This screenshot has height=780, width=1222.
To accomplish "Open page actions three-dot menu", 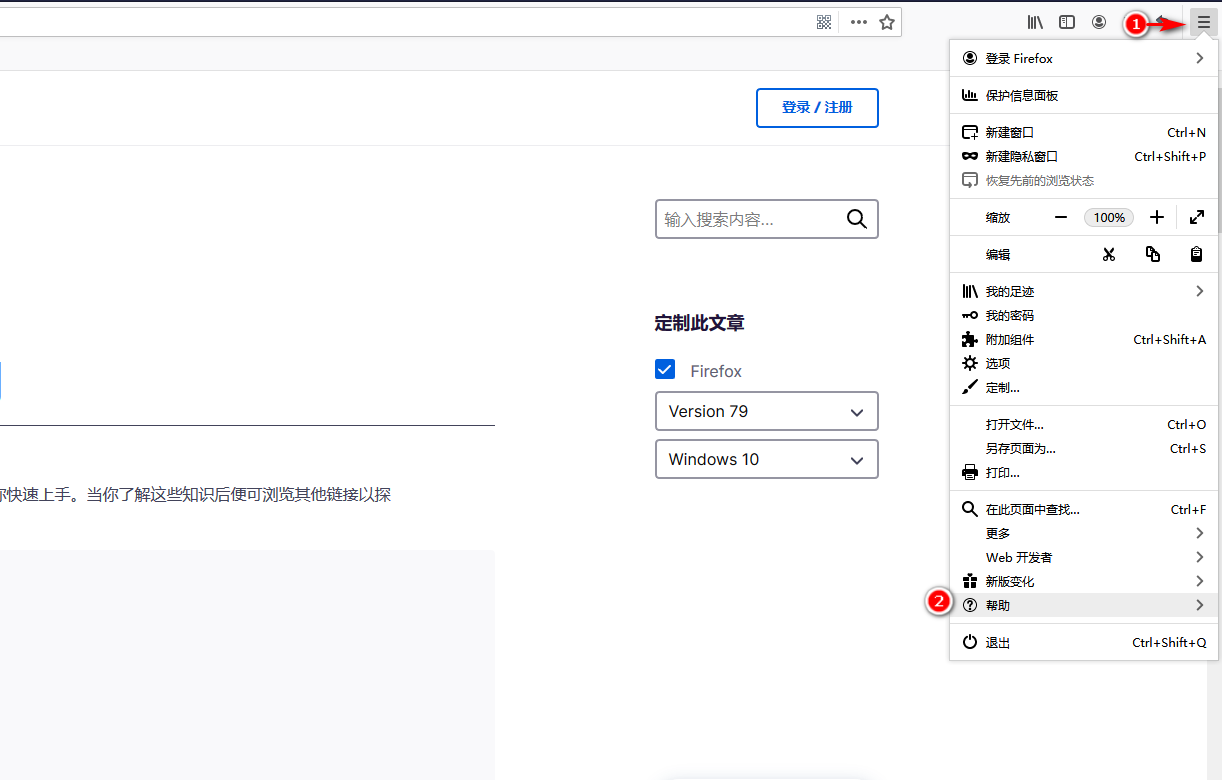I will 859,22.
